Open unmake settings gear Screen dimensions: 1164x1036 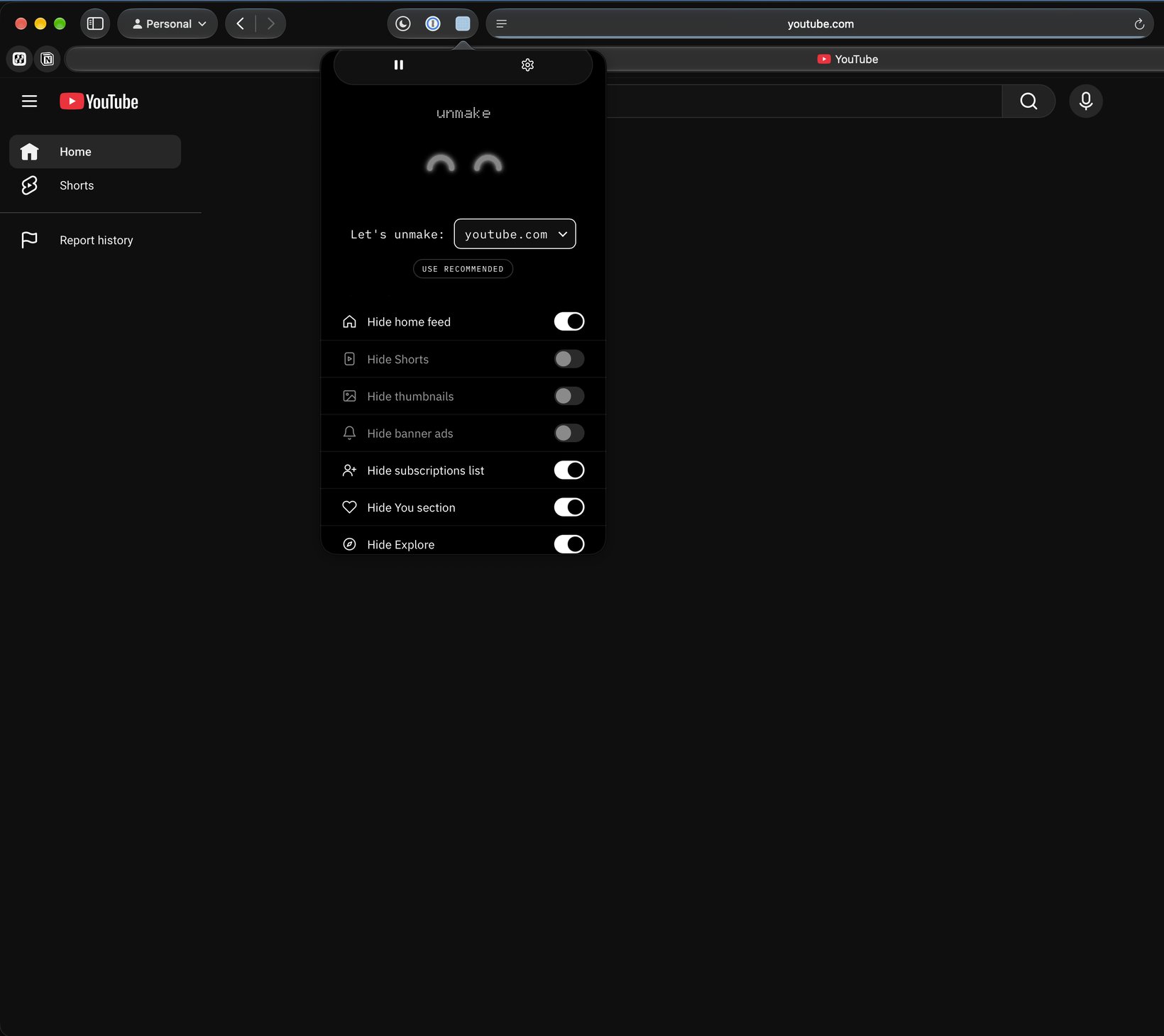[527, 65]
